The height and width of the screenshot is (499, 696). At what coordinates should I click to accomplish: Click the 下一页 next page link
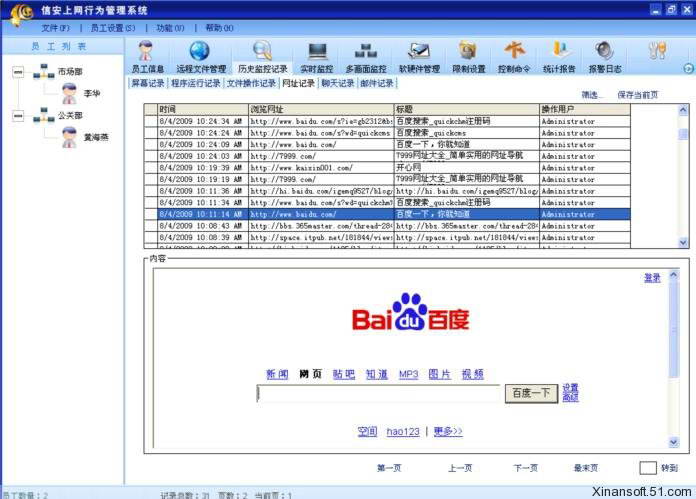pyautogui.click(x=525, y=468)
